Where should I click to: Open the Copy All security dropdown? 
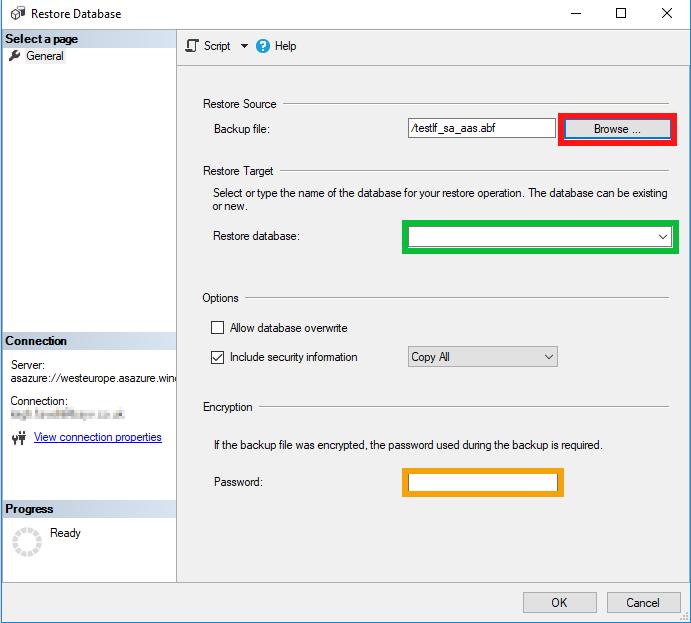(x=548, y=357)
